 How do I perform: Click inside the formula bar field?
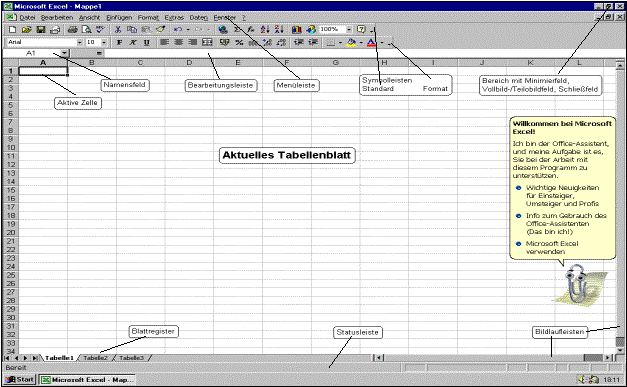tap(360, 53)
